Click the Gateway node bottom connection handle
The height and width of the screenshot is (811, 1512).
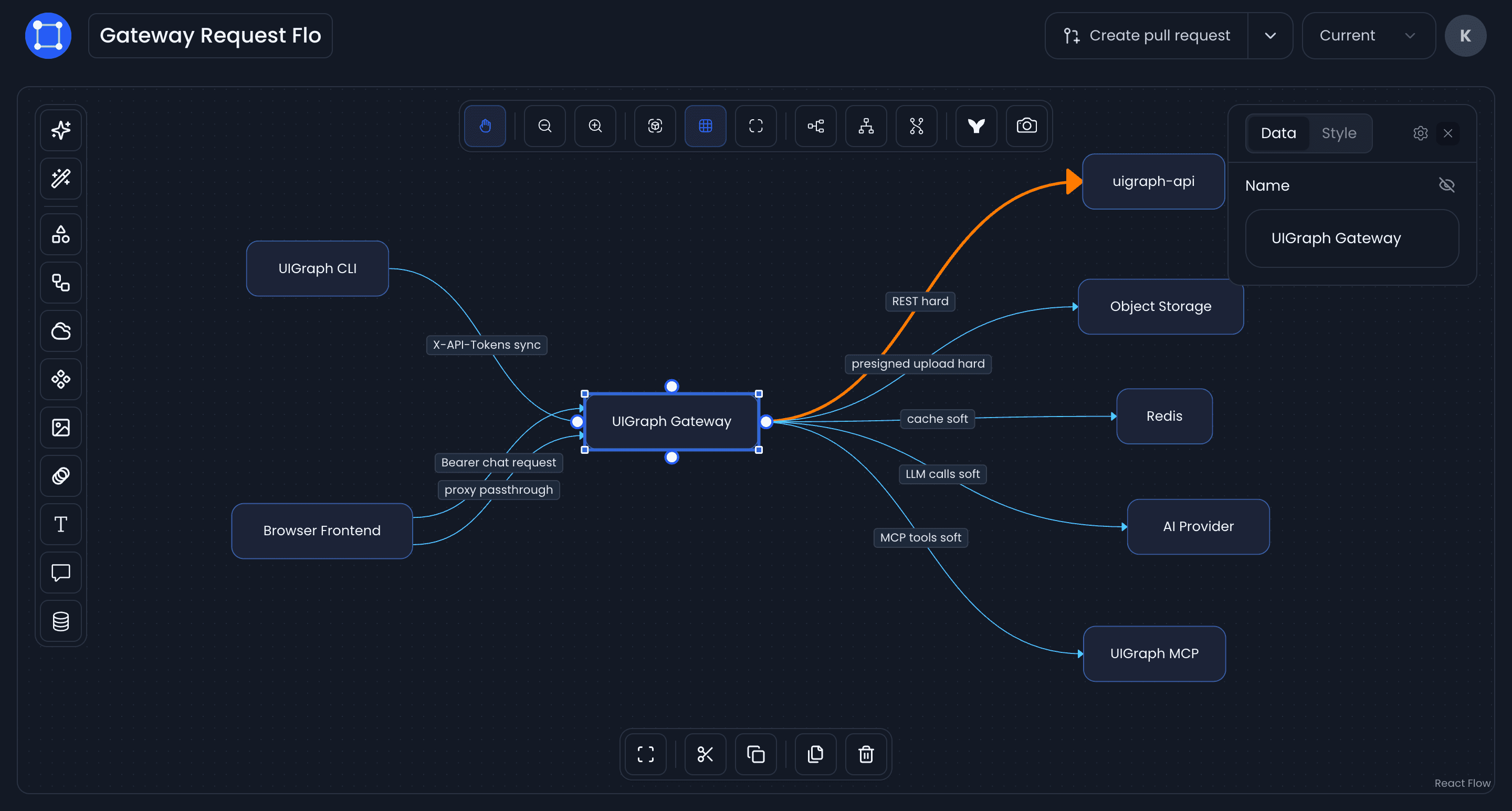point(671,458)
